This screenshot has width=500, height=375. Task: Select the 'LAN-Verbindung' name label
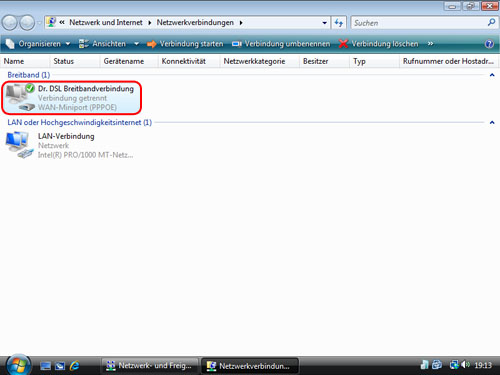tap(66, 136)
